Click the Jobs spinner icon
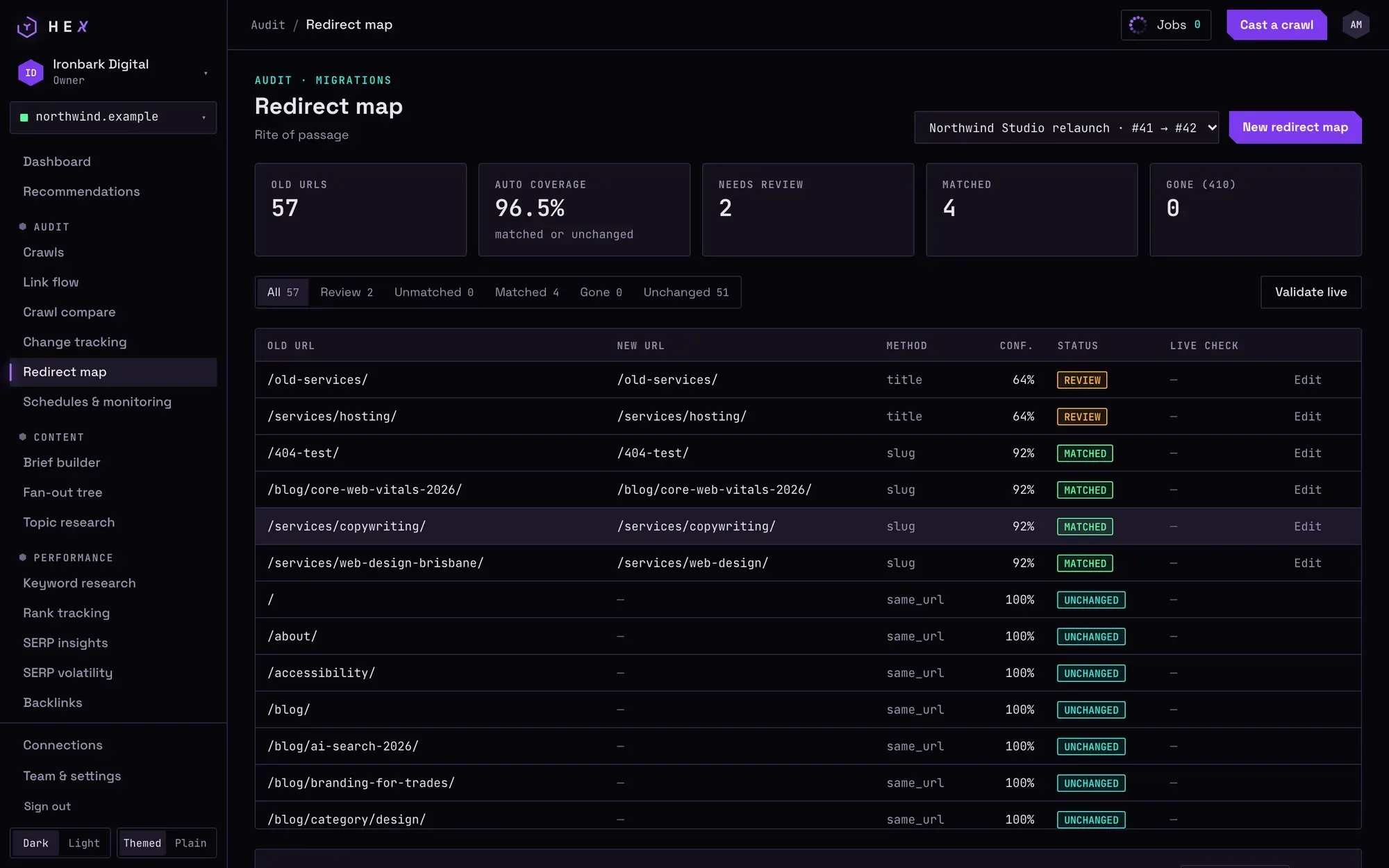 click(x=1138, y=25)
